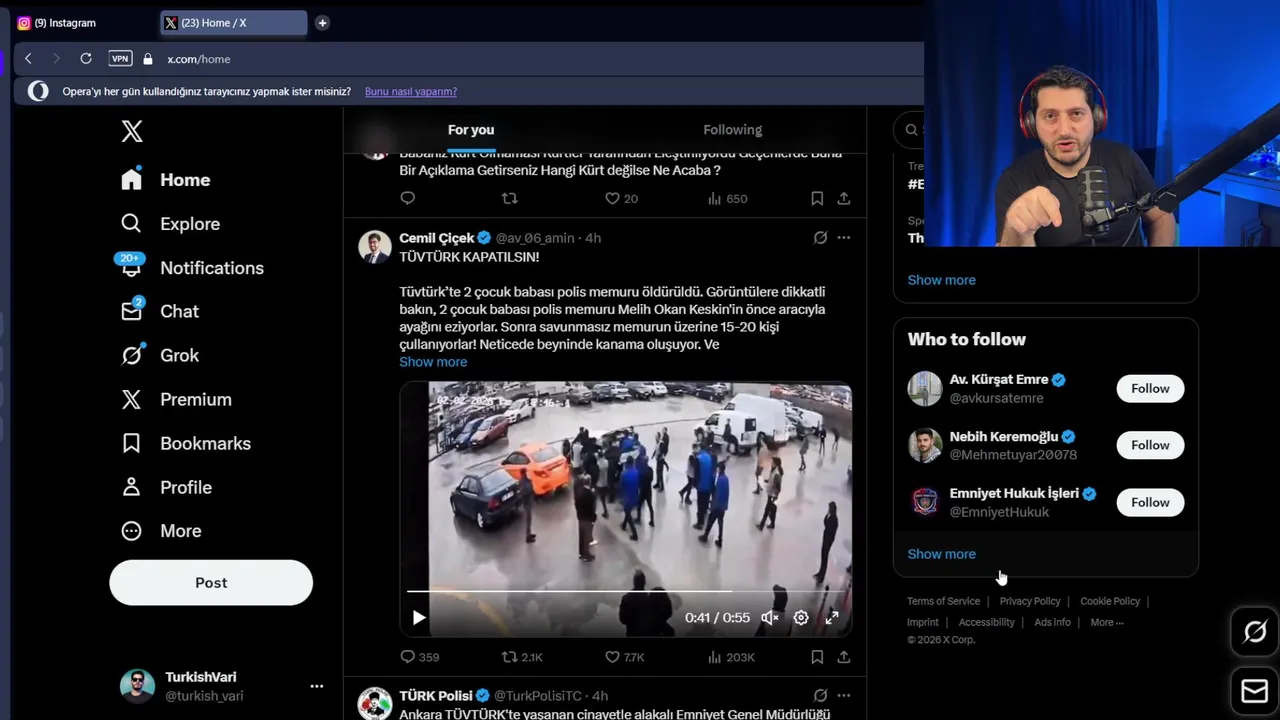1280x720 pixels.
Task: Expand Show more in Cemil Çiçek post text
Action: (x=433, y=362)
